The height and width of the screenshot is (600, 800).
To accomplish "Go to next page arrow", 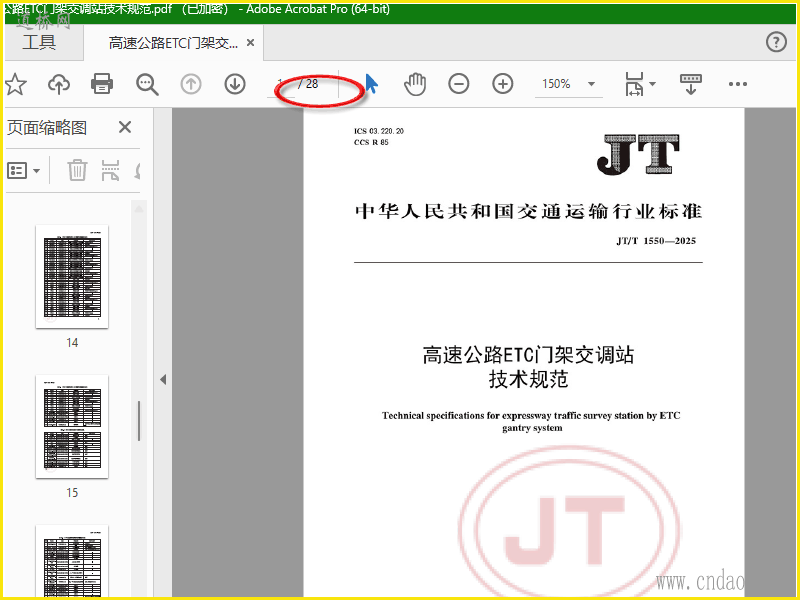I will (235, 84).
